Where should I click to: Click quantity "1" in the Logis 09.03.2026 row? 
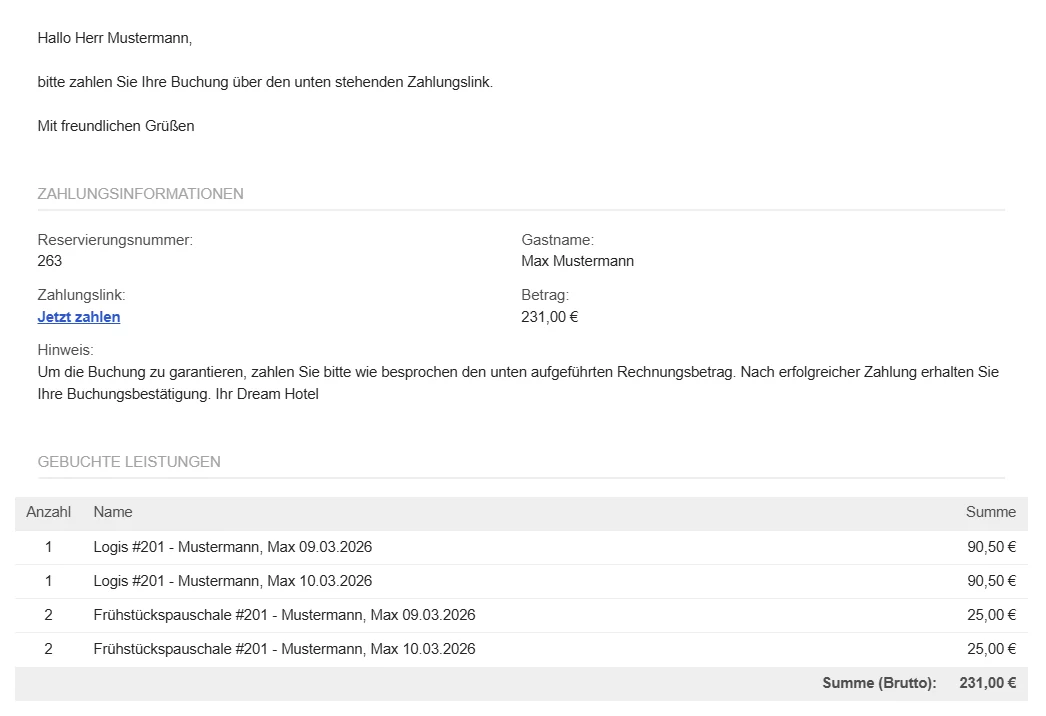coord(49,547)
